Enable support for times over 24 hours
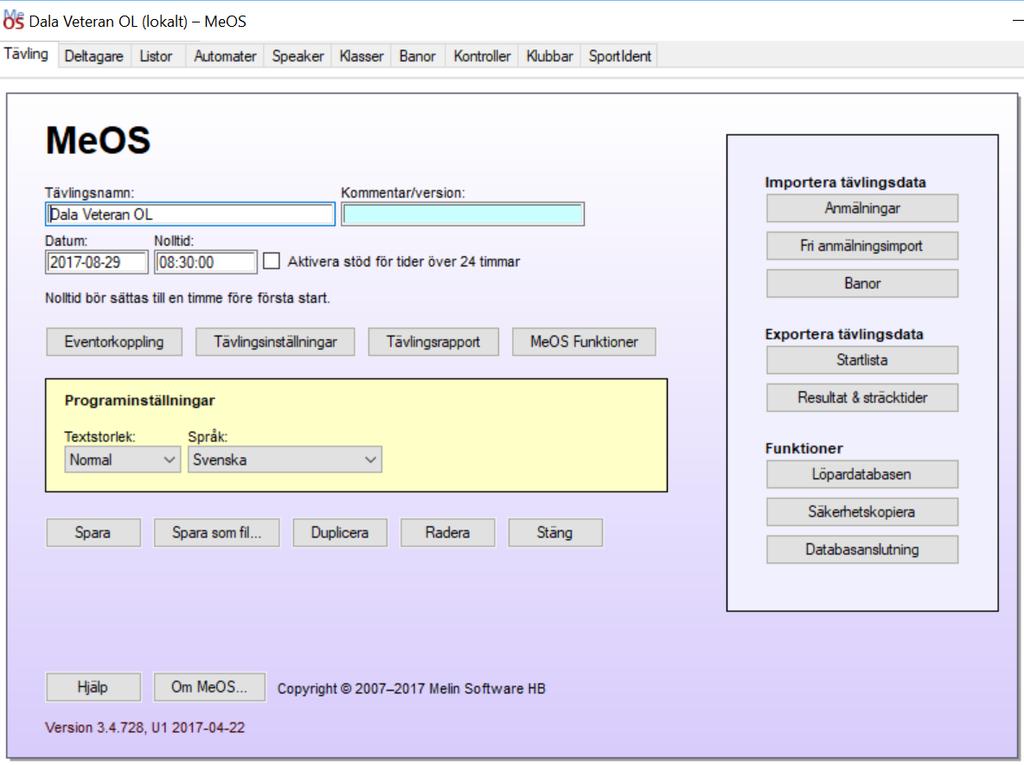 [x=272, y=261]
